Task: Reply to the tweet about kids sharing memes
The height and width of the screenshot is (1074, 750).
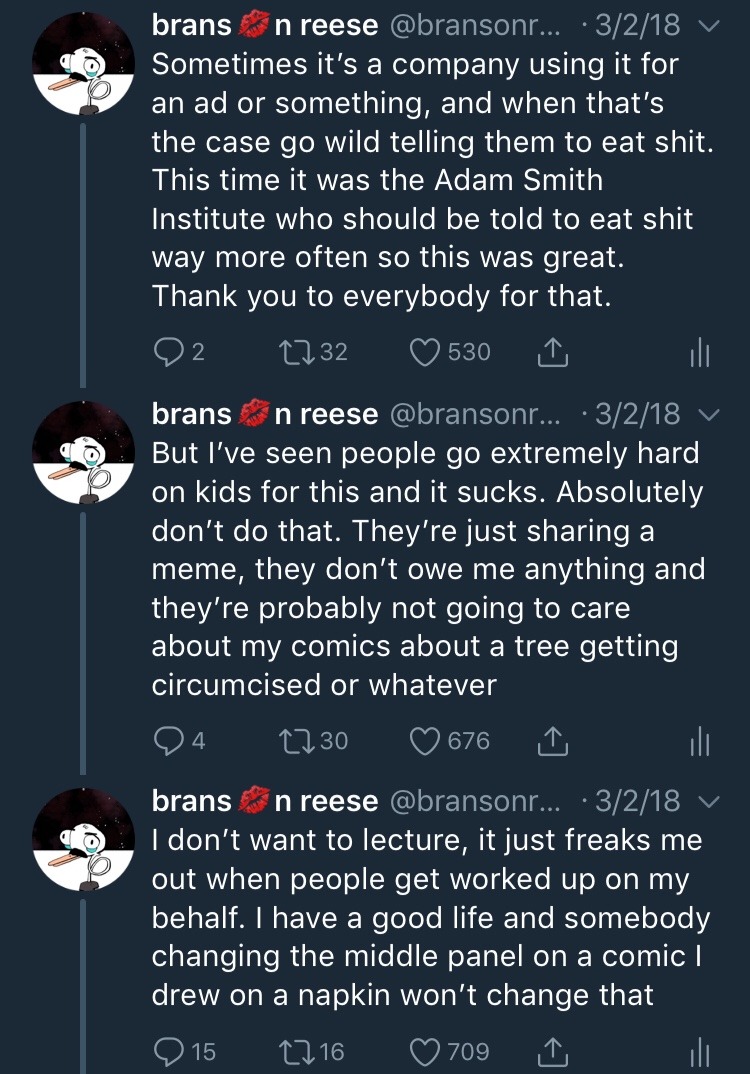Action: [166, 740]
